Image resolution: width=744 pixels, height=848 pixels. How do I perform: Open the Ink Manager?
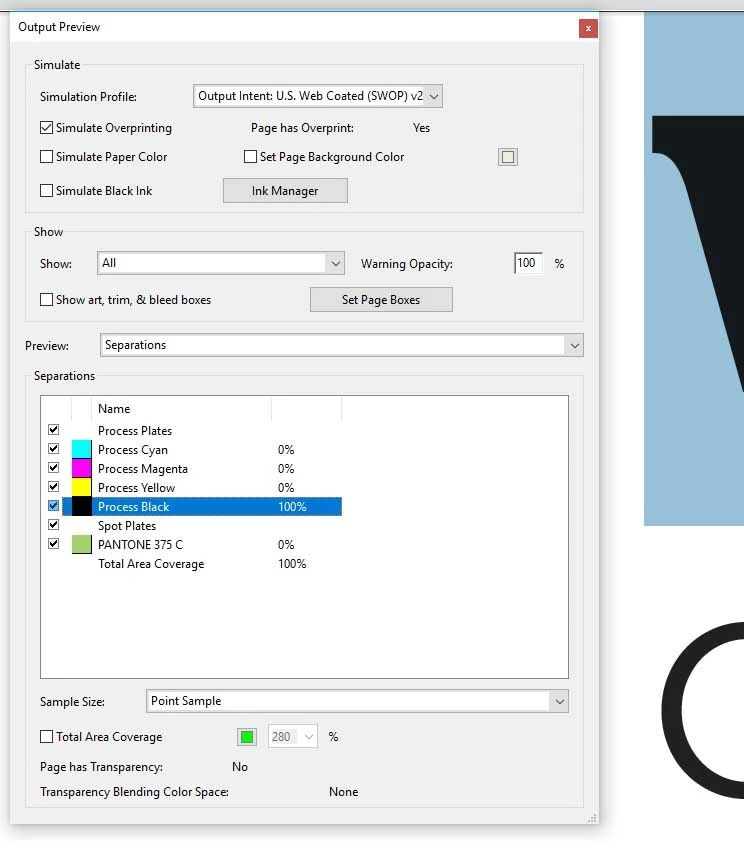pyautogui.click(x=285, y=191)
